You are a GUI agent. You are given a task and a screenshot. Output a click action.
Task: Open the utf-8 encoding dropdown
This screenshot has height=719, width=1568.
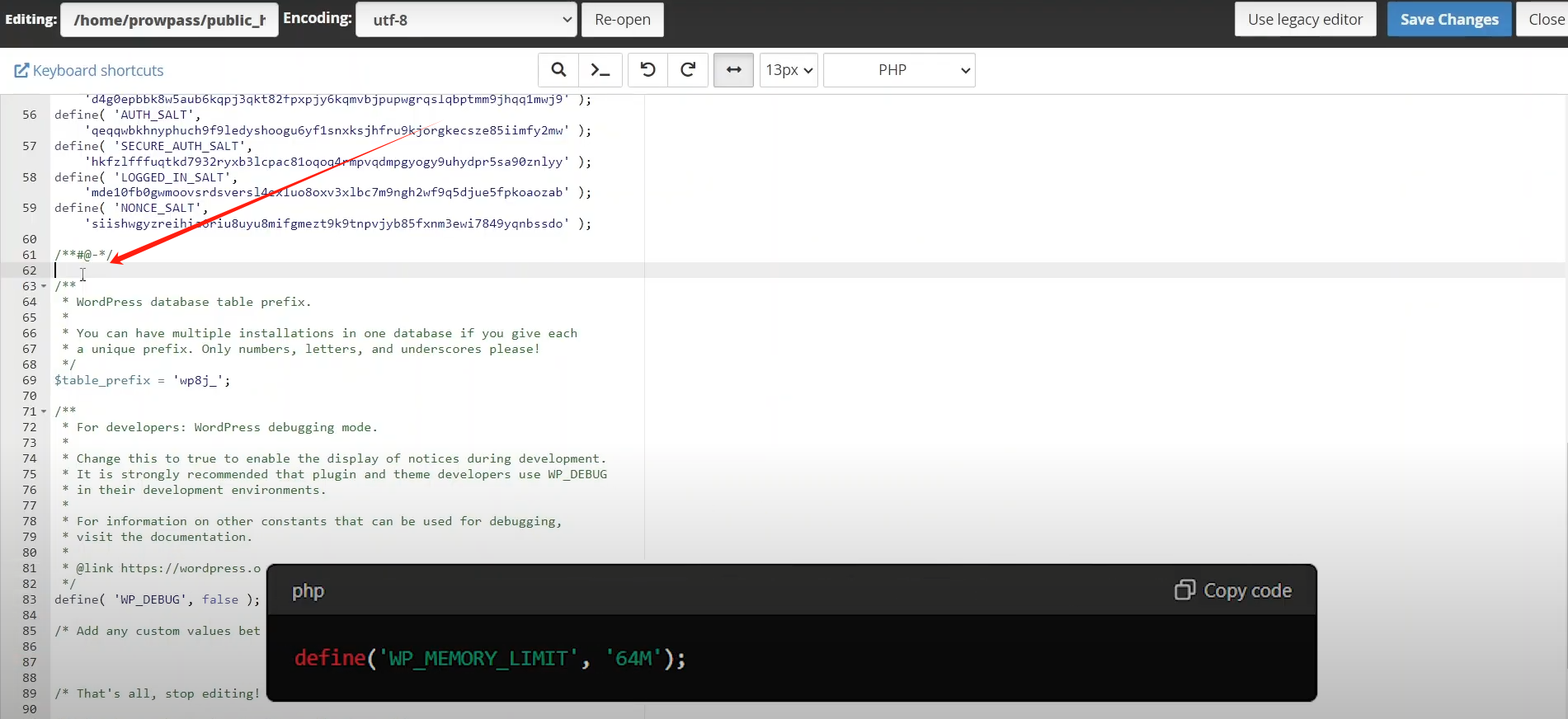pyautogui.click(x=466, y=20)
